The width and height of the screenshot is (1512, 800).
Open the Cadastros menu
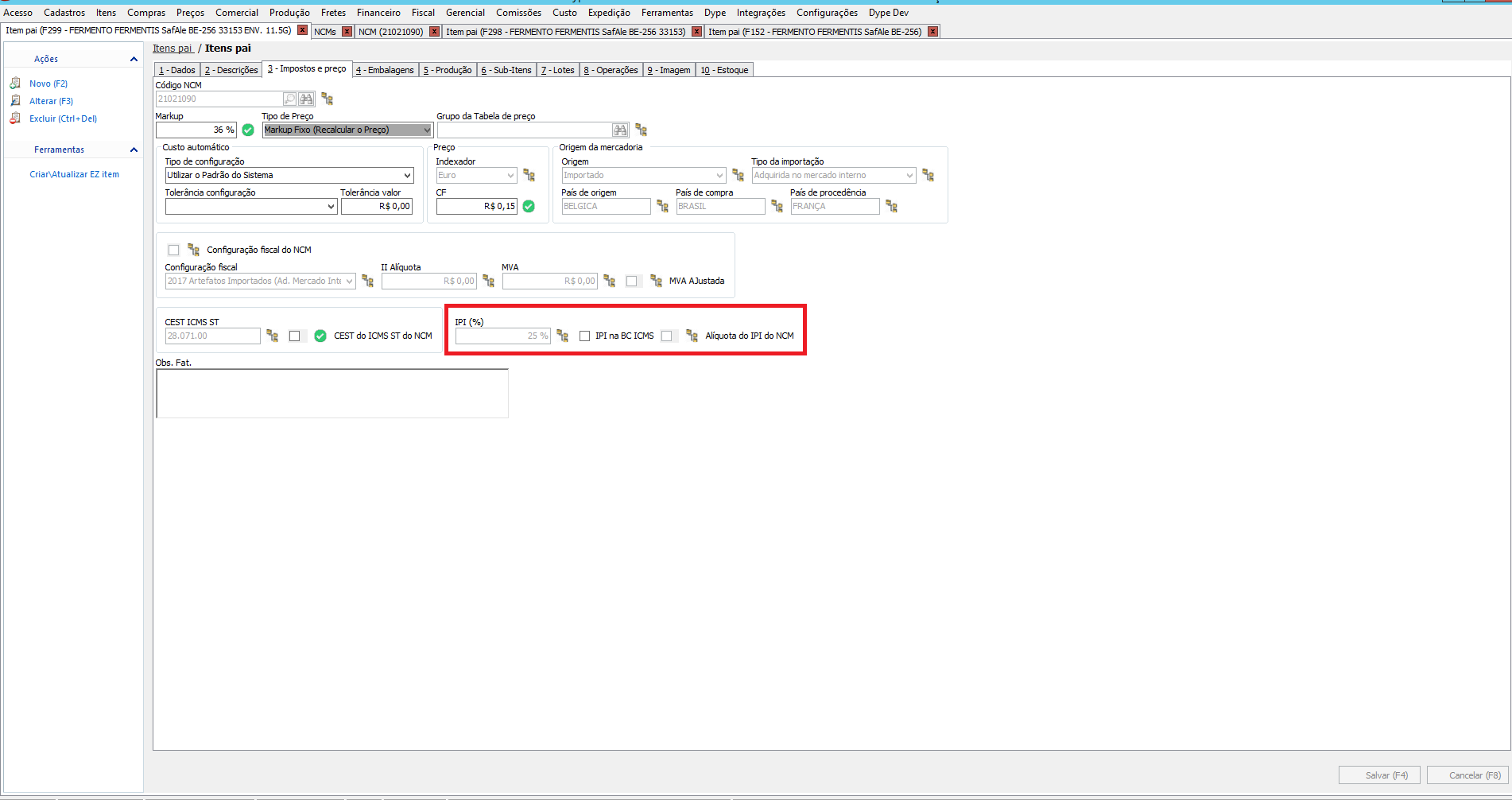pos(64,13)
